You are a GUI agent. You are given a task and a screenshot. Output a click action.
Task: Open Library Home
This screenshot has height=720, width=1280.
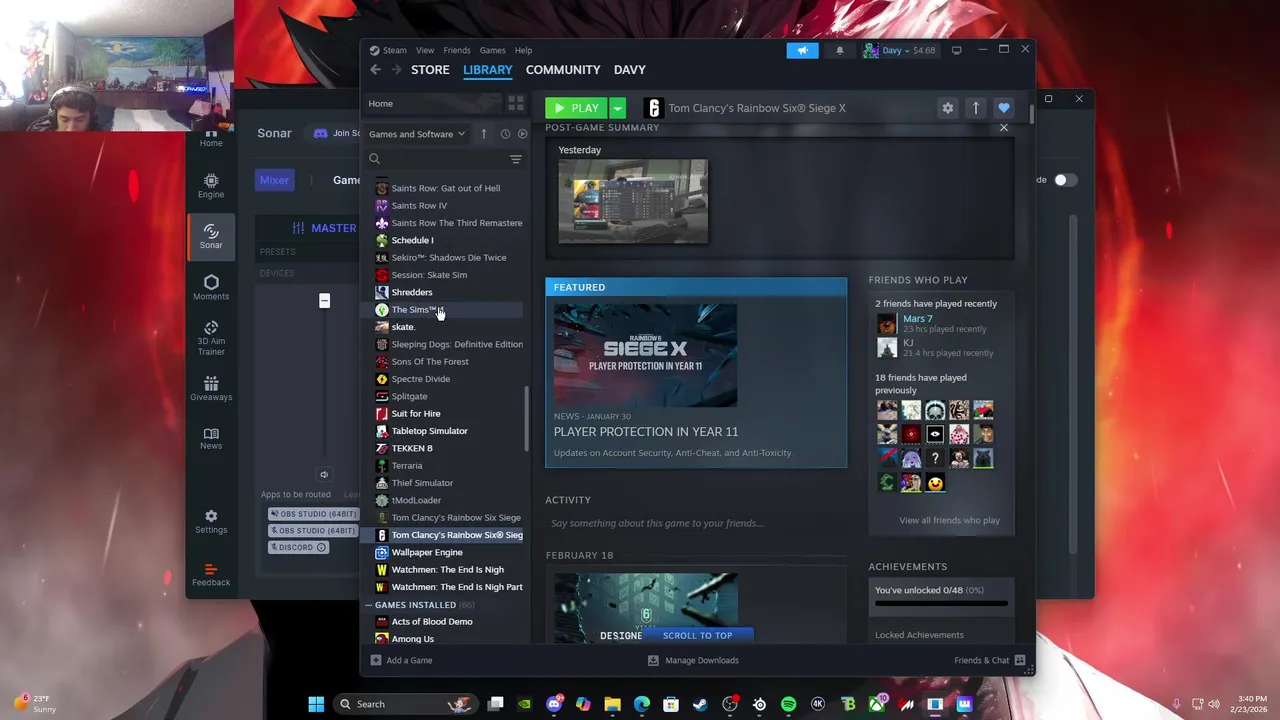[431, 104]
